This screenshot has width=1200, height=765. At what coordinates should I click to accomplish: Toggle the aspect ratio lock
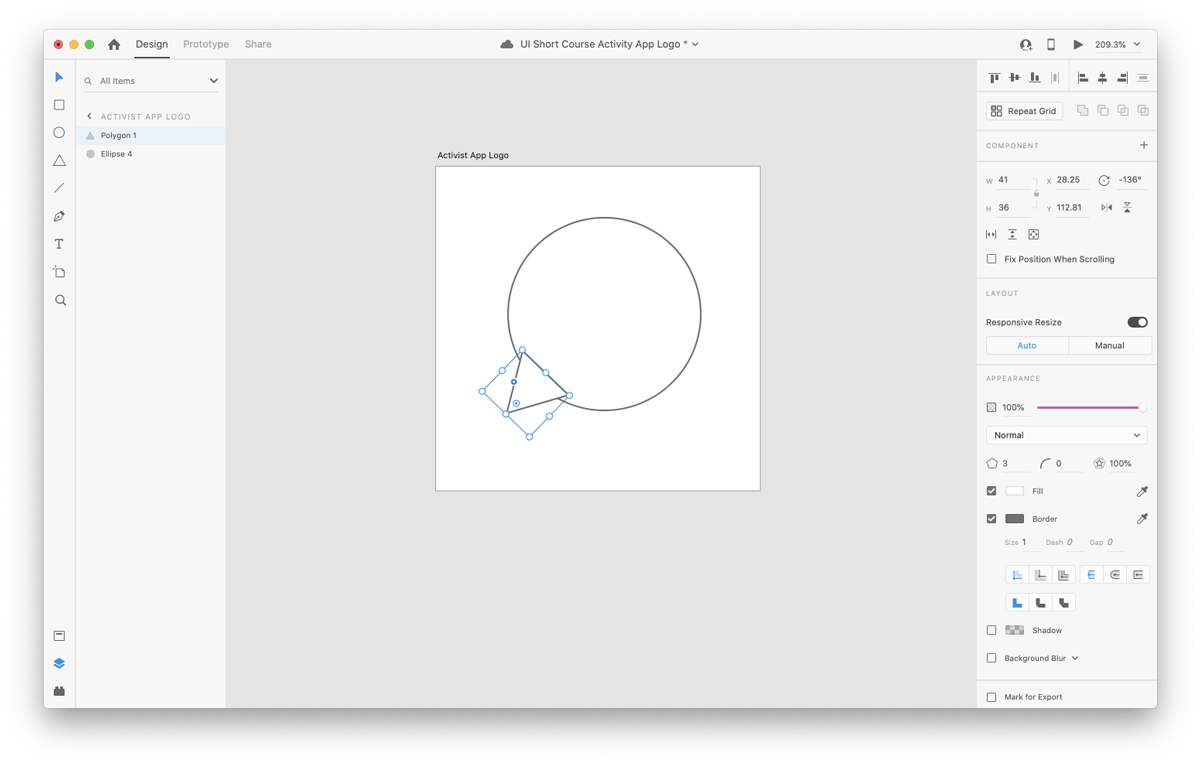pos(1036,193)
